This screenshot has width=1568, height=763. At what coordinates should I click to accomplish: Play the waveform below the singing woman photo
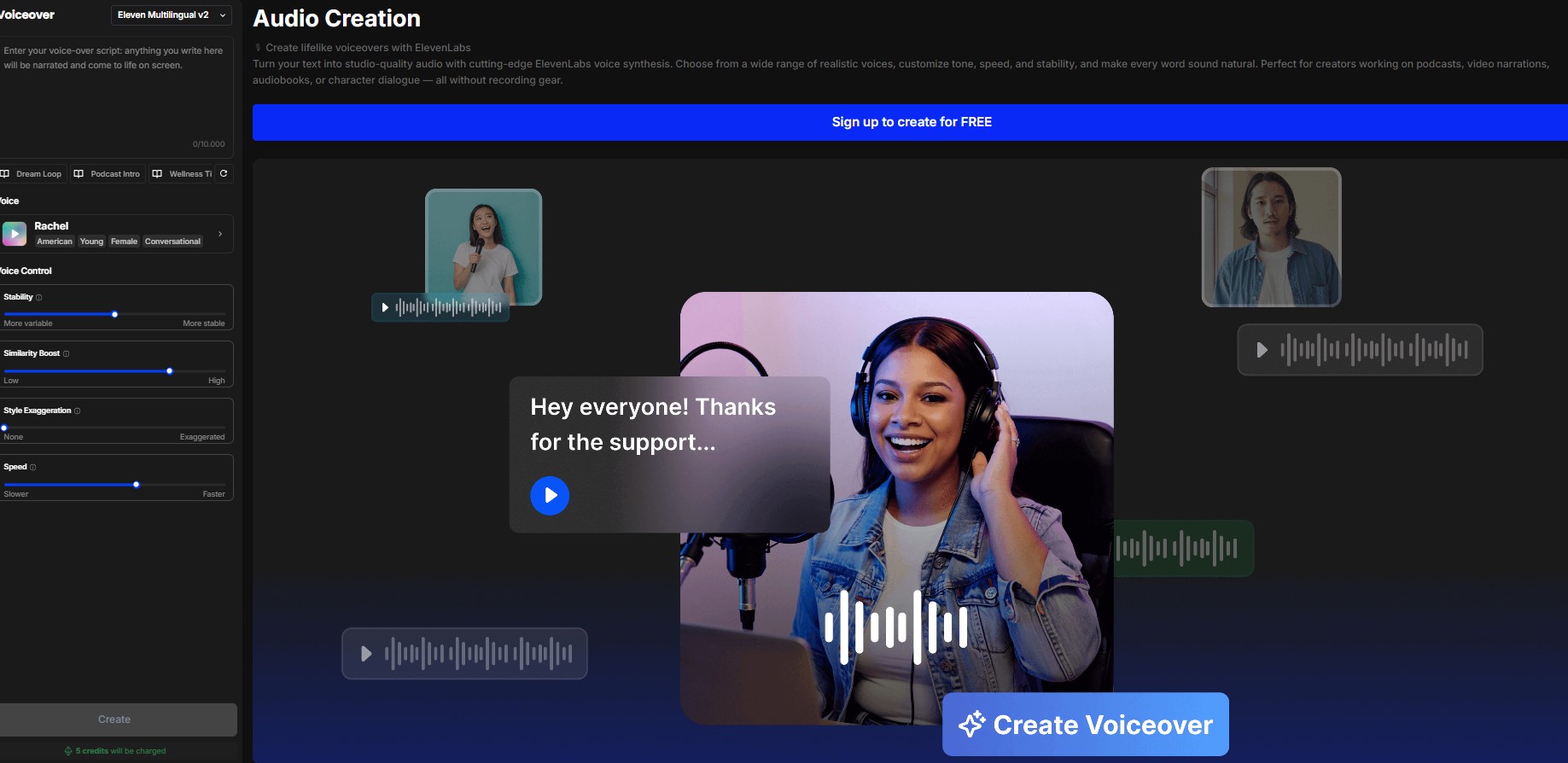click(x=385, y=307)
